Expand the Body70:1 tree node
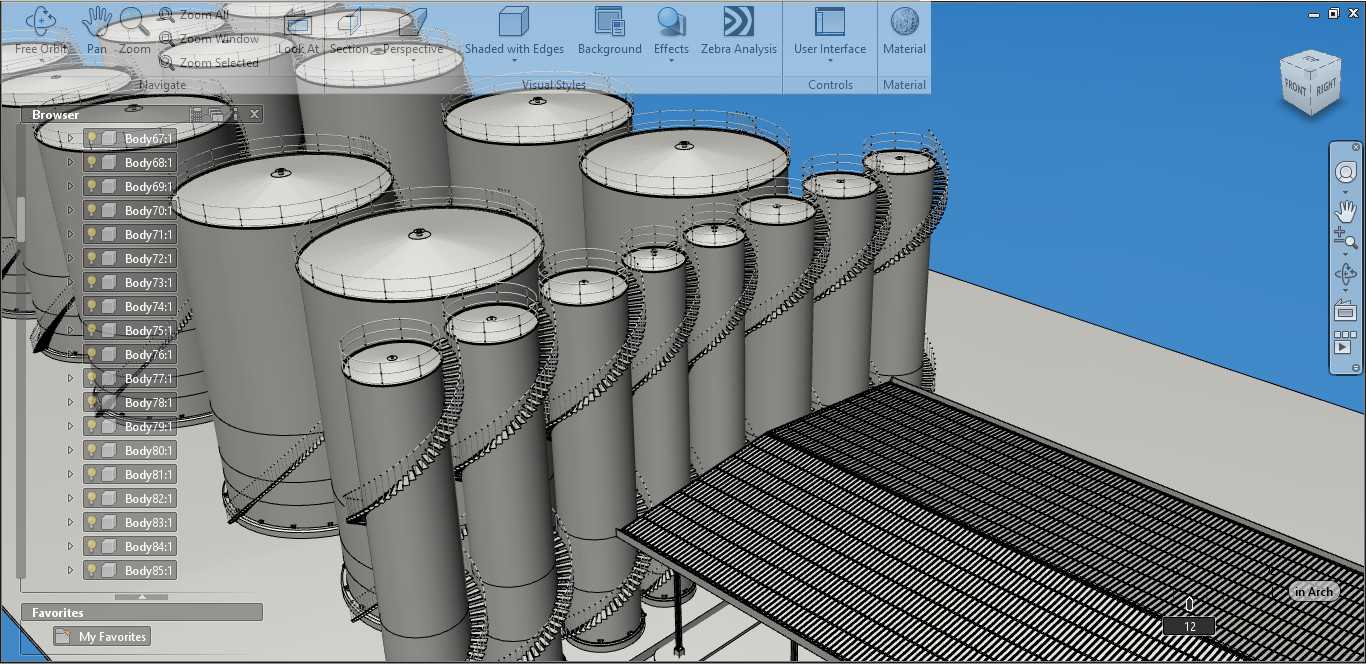The width and height of the screenshot is (1366, 664). (x=70, y=210)
